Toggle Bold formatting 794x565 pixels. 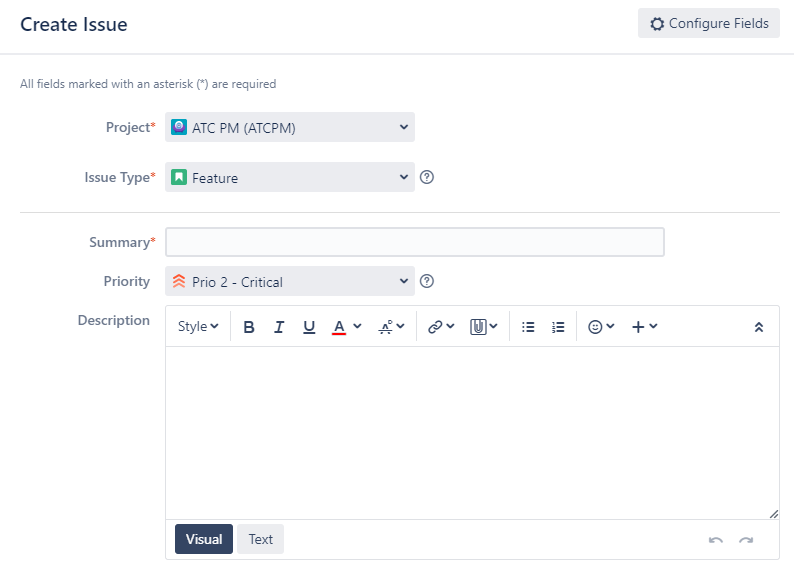249,327
